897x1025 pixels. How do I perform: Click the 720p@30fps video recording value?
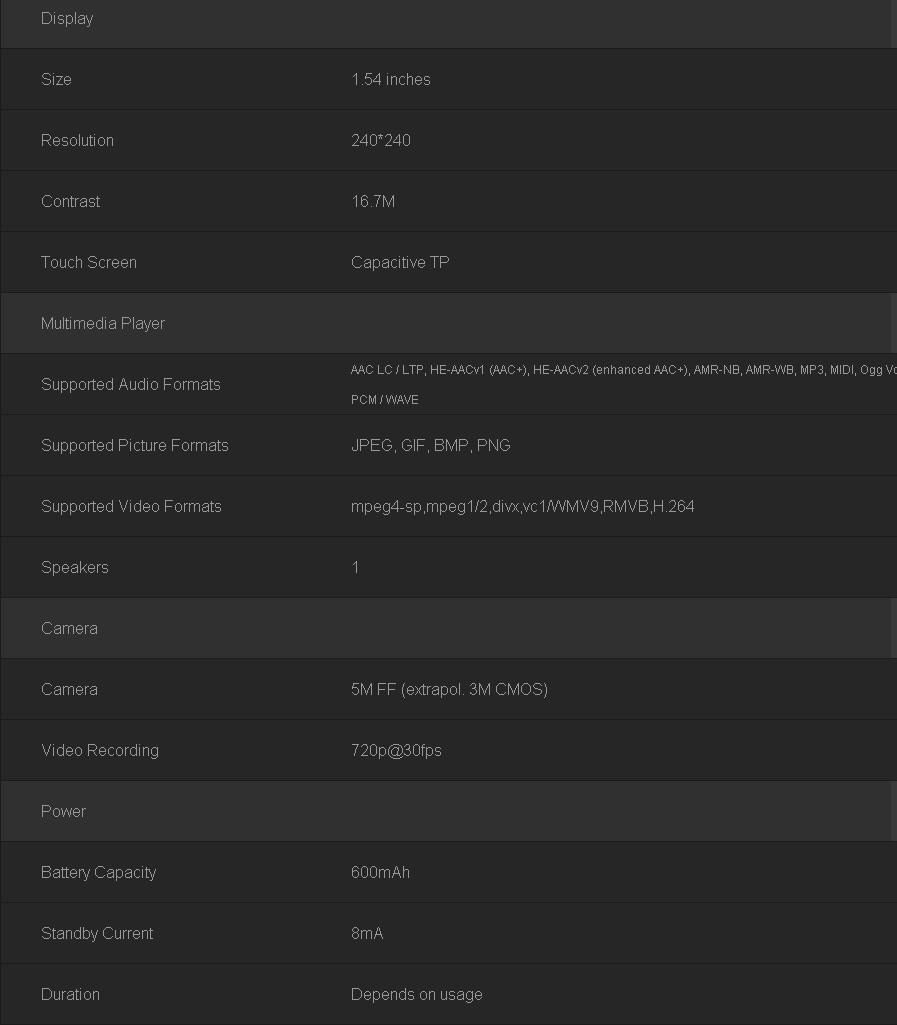pos(396,751)
